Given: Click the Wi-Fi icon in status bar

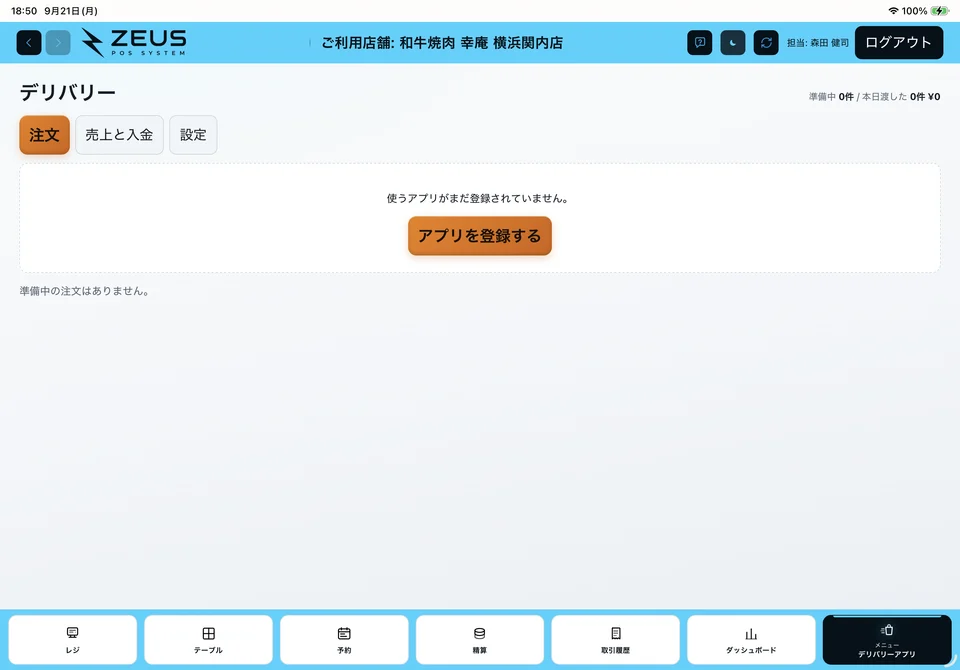Looking at the screenshot, I should coord(893,11).
